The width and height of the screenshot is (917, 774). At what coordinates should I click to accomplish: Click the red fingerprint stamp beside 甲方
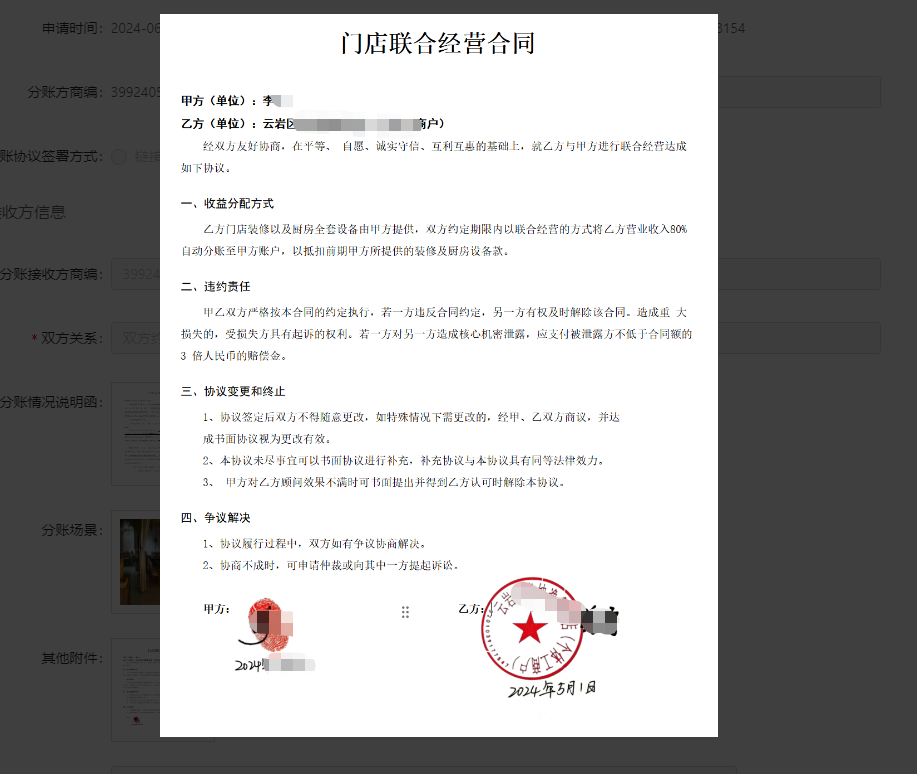263,625
